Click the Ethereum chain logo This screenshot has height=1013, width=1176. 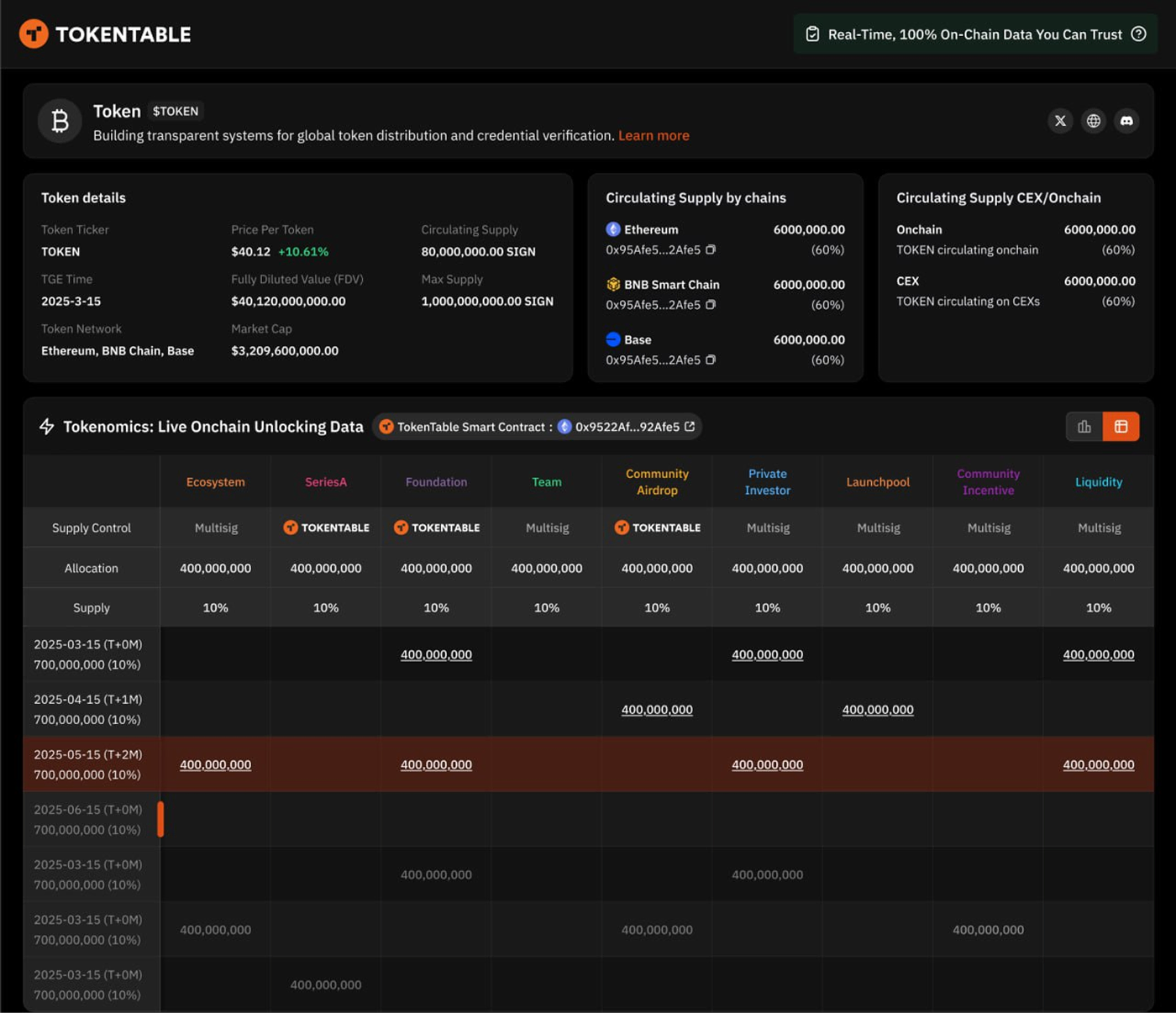(x=613, y=229)
